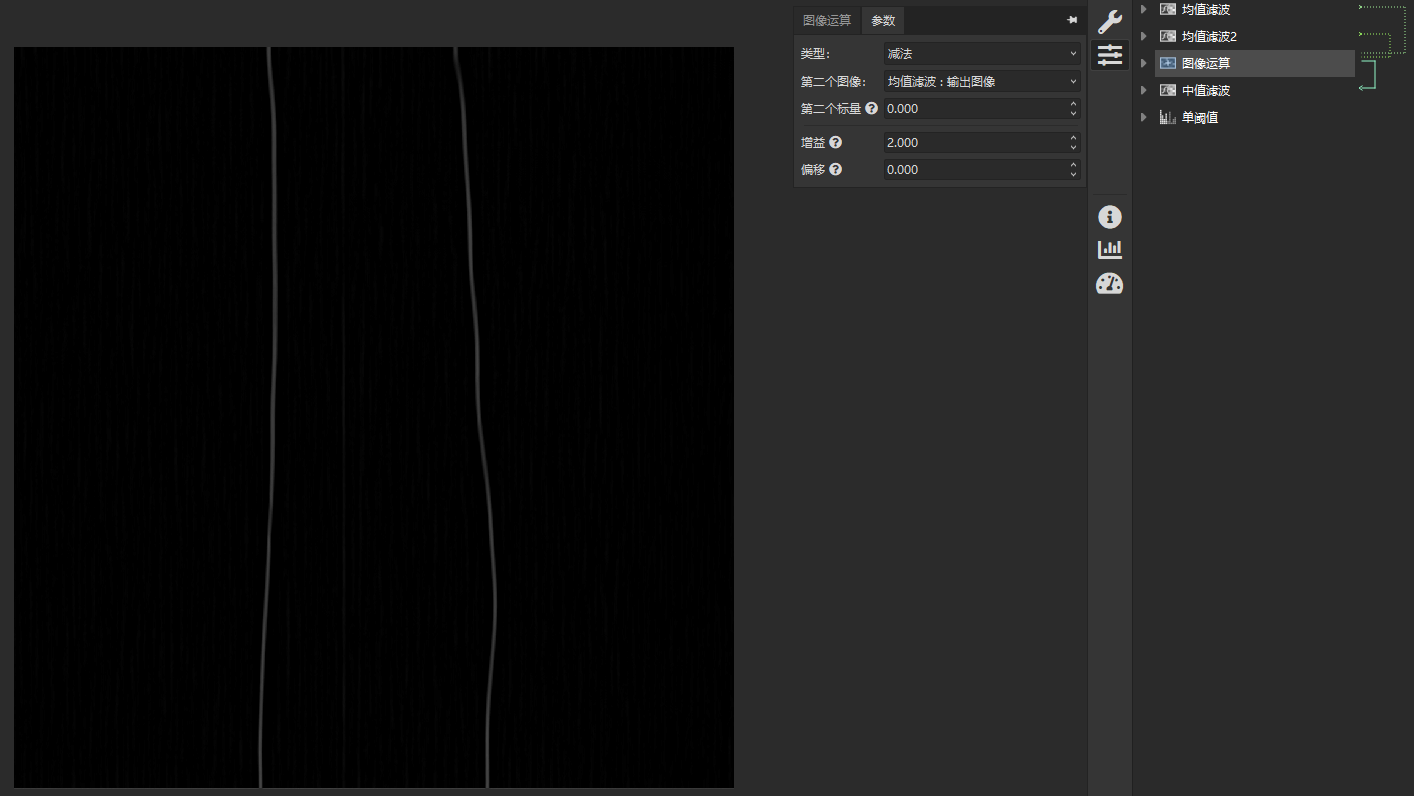Screen dimensions: 1414x796
Task: Click the wrench tool icon
Action: point(1109,22)
